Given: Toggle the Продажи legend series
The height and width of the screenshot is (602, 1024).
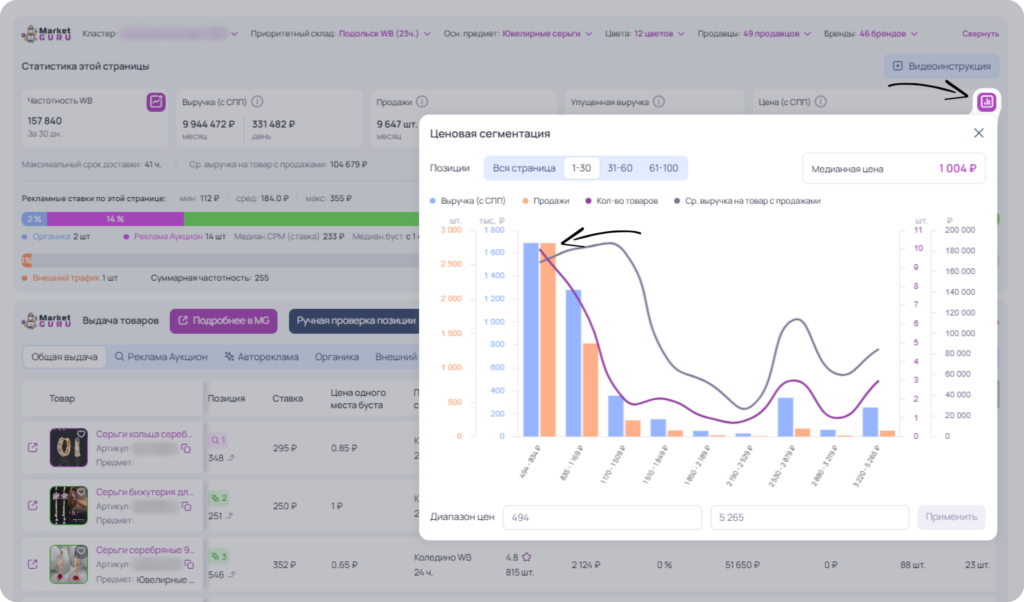Looking at the screenshot, I should [x=546, y=201].
